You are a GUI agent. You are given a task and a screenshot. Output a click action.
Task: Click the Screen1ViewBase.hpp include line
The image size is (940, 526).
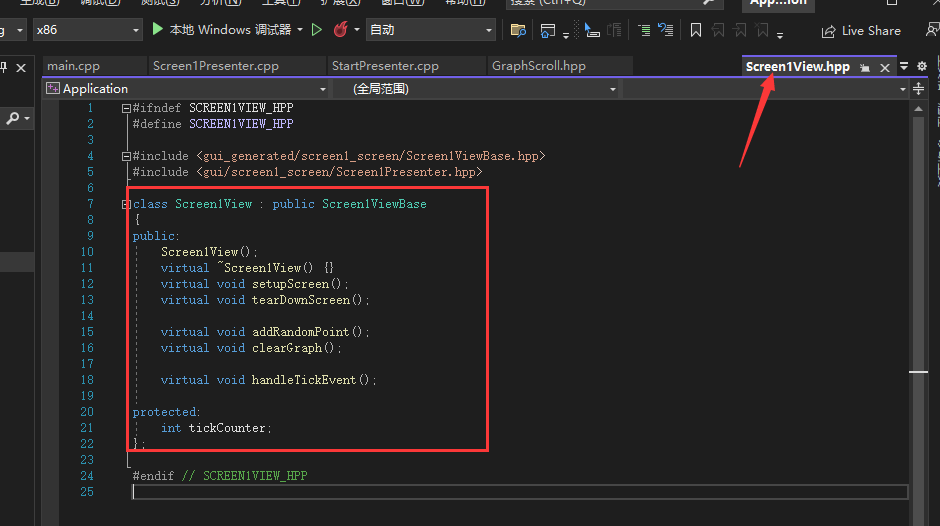pyautogui.click(x=339, y=156)
